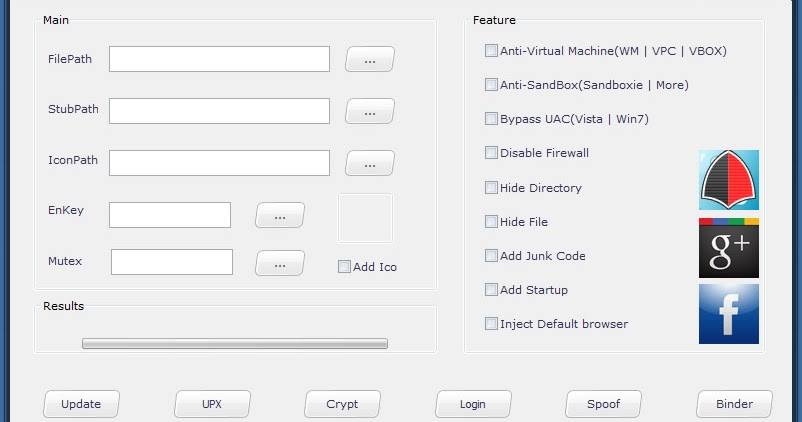Enable Add Junk Code
The height and width of the screenshot is (422, 802).
(491, 255)
